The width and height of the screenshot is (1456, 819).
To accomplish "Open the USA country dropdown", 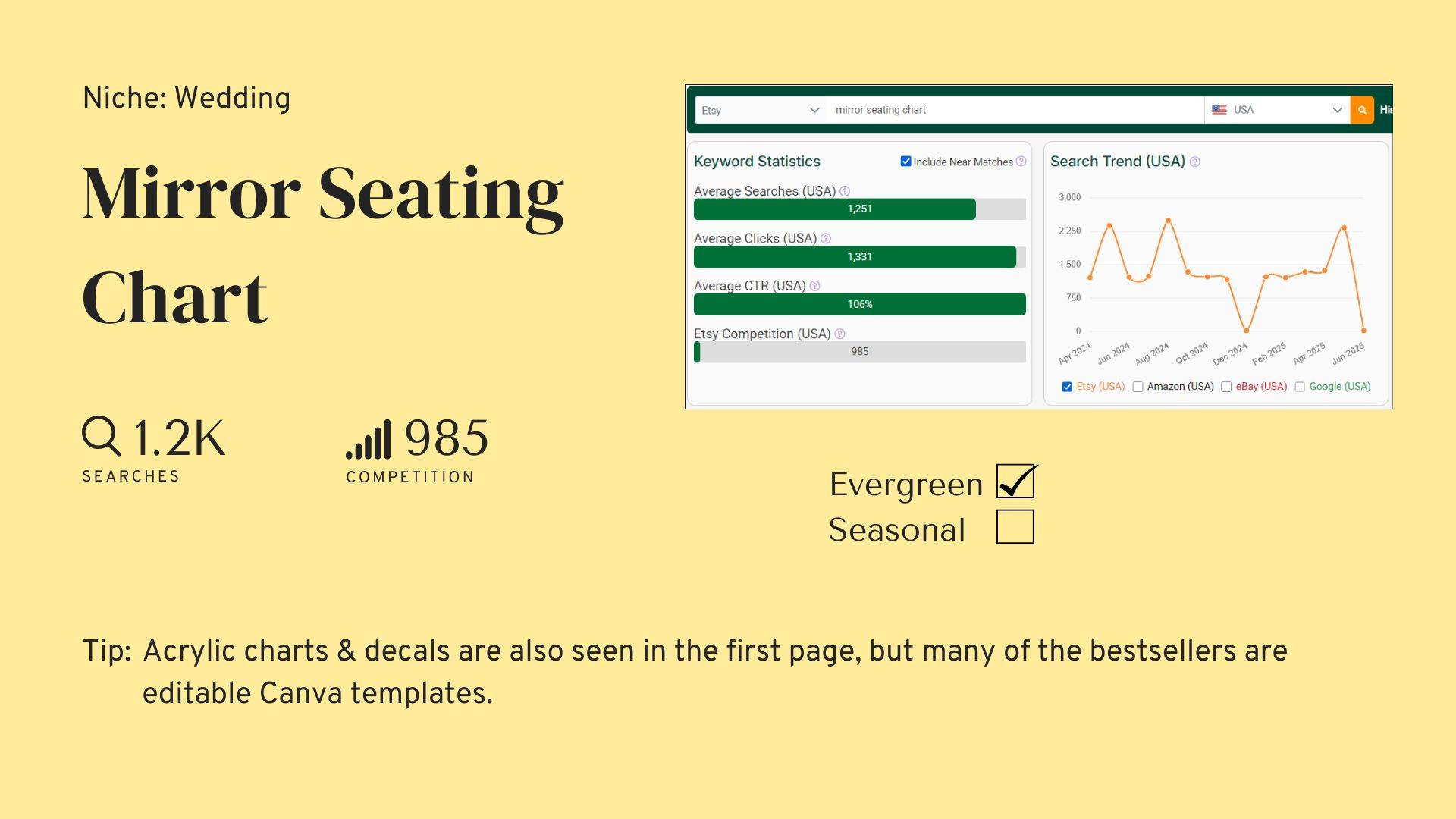I will (x=1277, y=110).
